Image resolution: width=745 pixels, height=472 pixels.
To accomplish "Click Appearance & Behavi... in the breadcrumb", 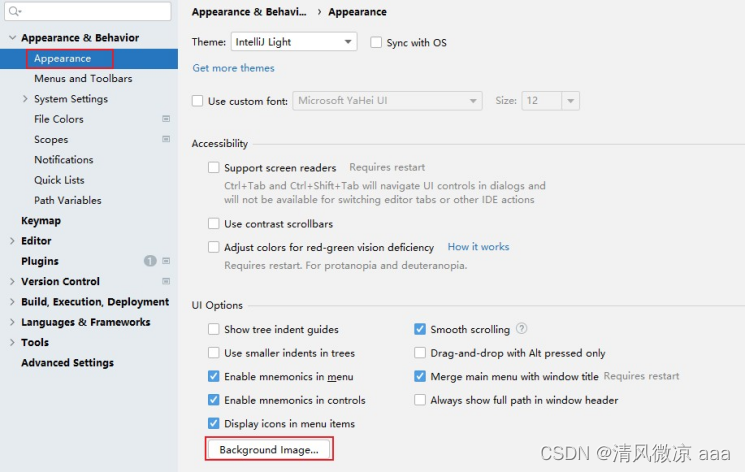I will tap(249, 12).
